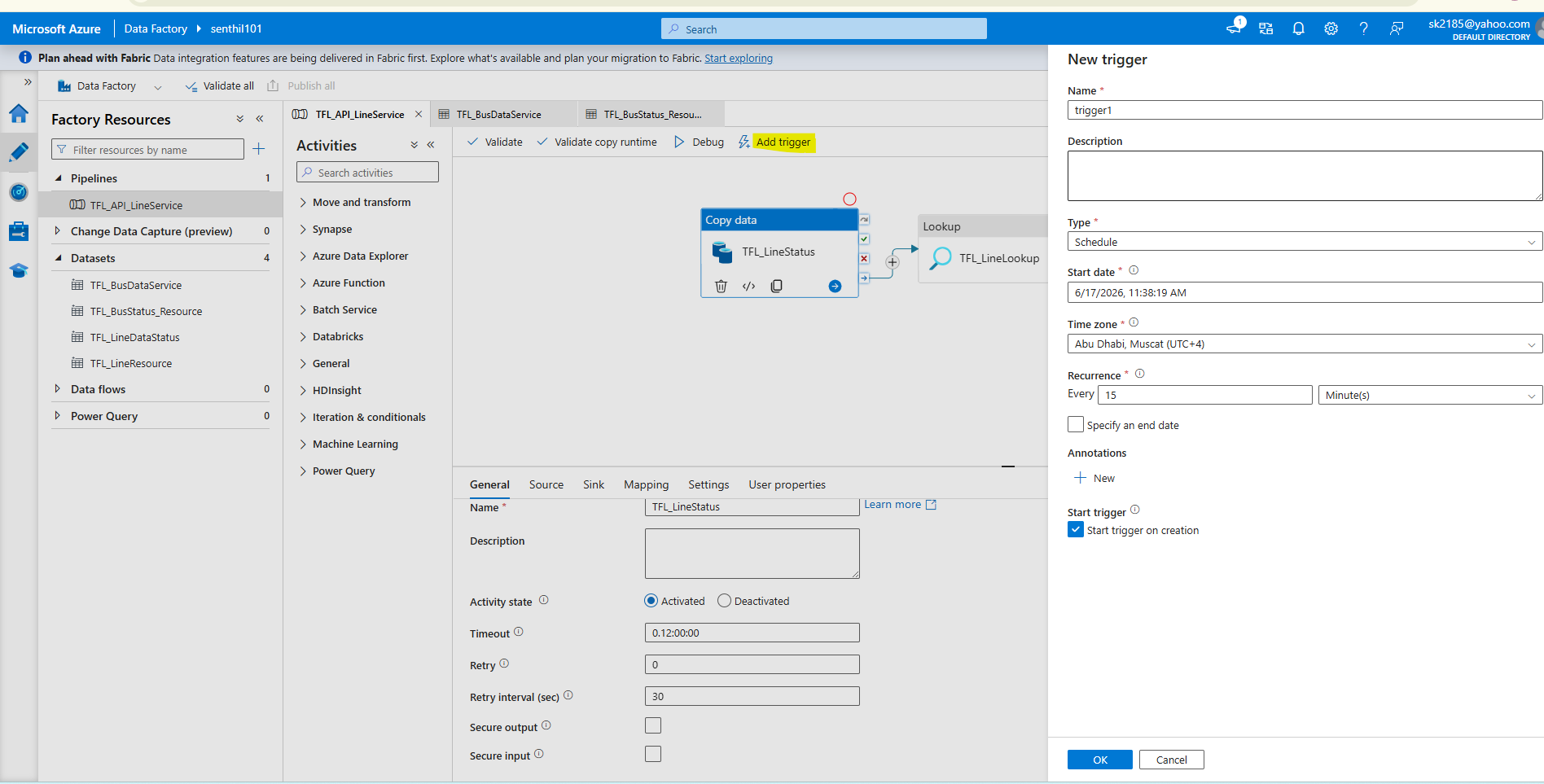The width and height of the screenshot is (1544, 784).
Task: Show info for Start date field
Action: (x=1134, y=270)
